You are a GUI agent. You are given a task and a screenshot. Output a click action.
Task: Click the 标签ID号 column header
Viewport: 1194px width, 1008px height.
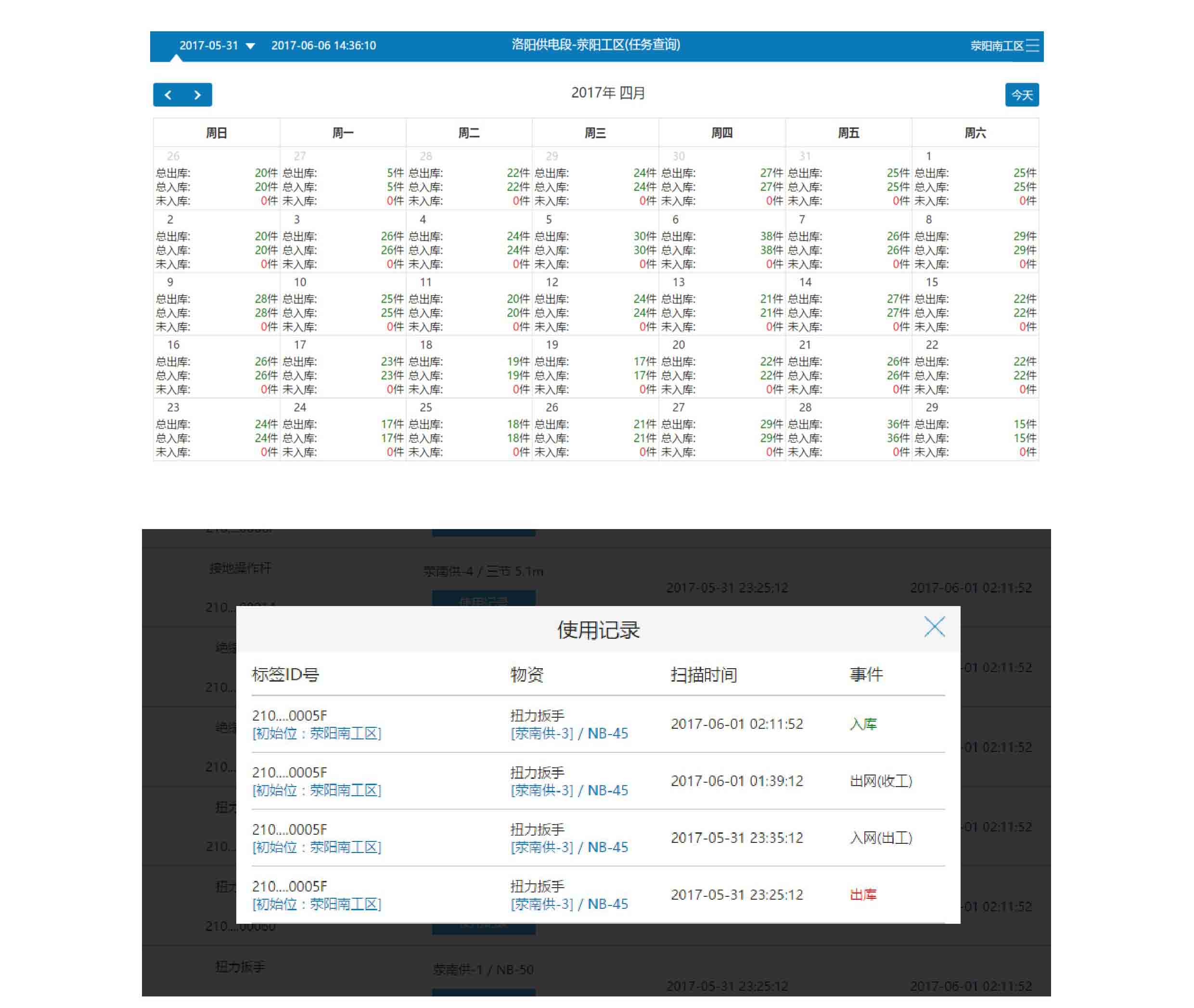tap(285, 675)
